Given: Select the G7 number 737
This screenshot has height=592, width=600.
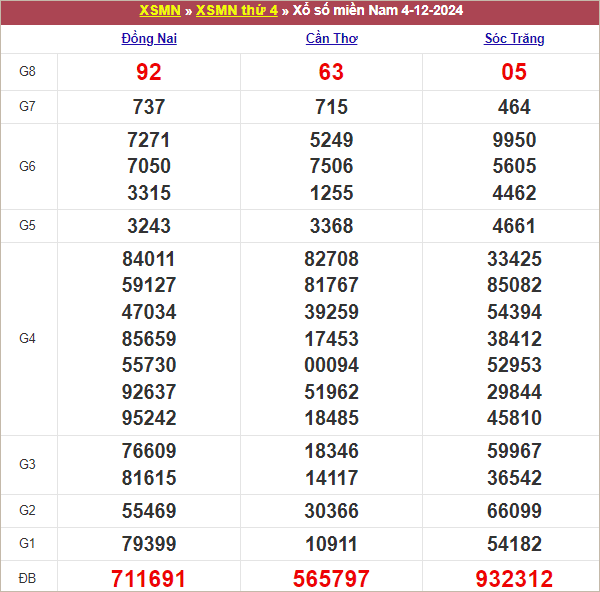Looking at the screenshot, I should (149, 107).
